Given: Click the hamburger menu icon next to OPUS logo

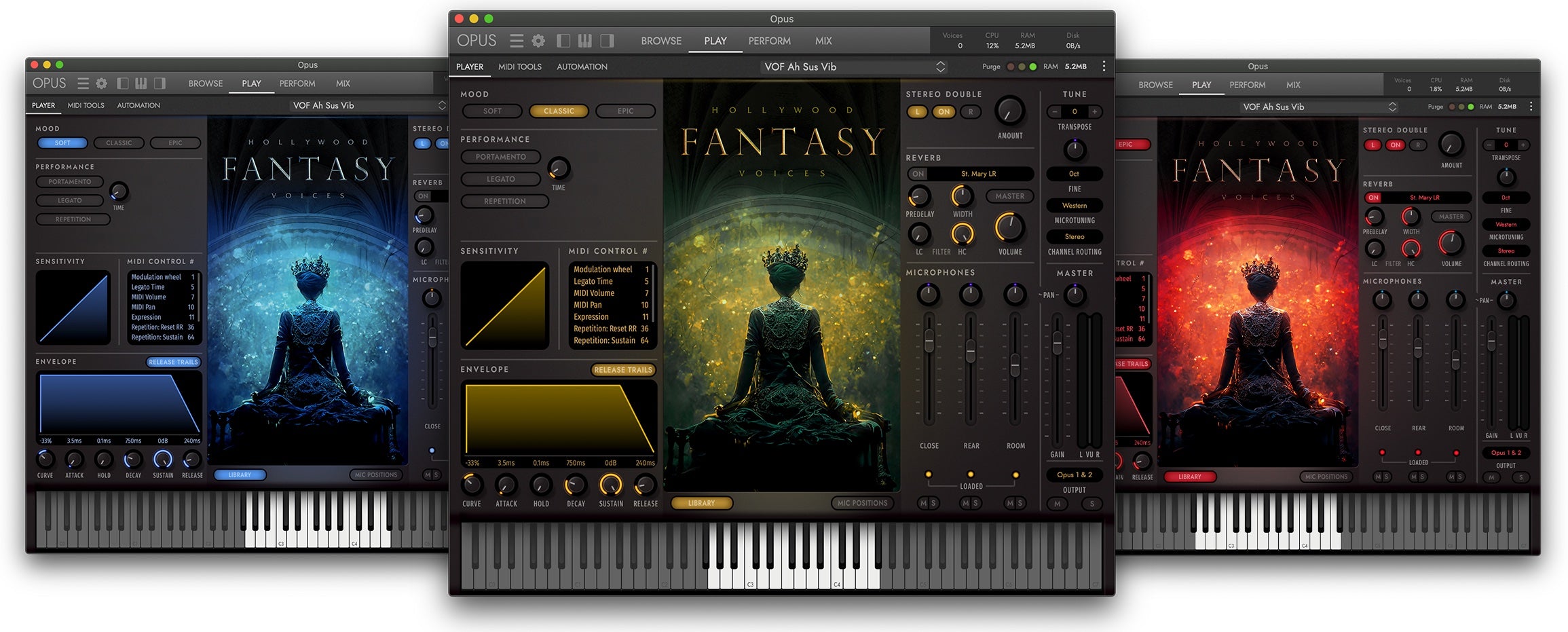Looking at the screenshot, I should (x=517, y=41).
